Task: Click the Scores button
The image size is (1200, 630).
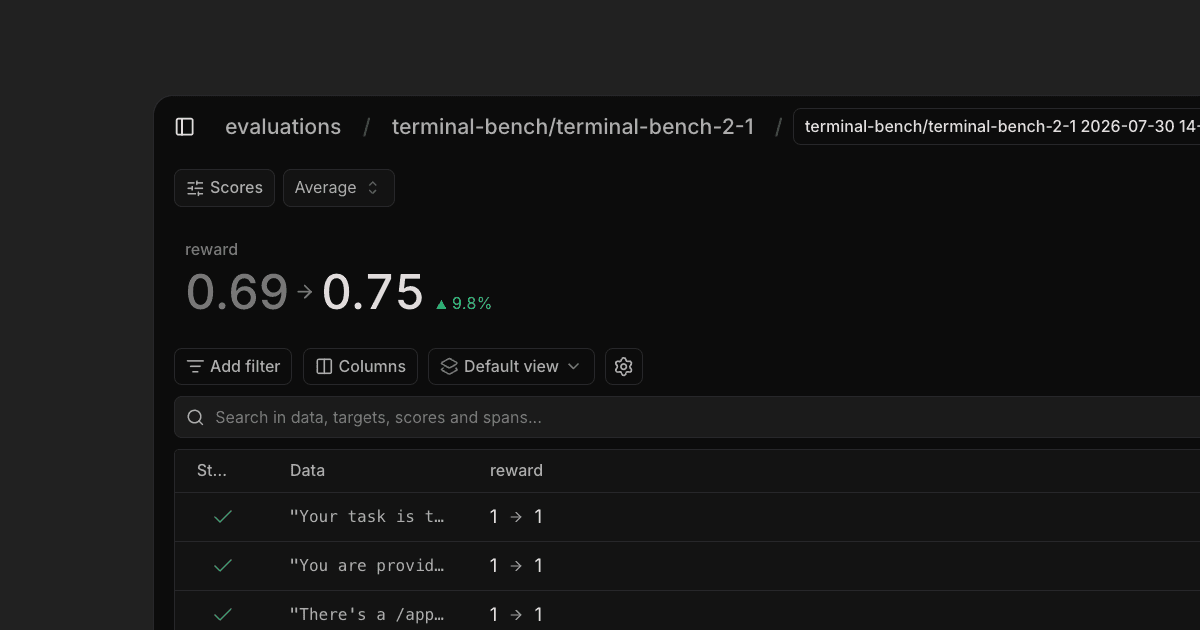Action: coord(224,188)
